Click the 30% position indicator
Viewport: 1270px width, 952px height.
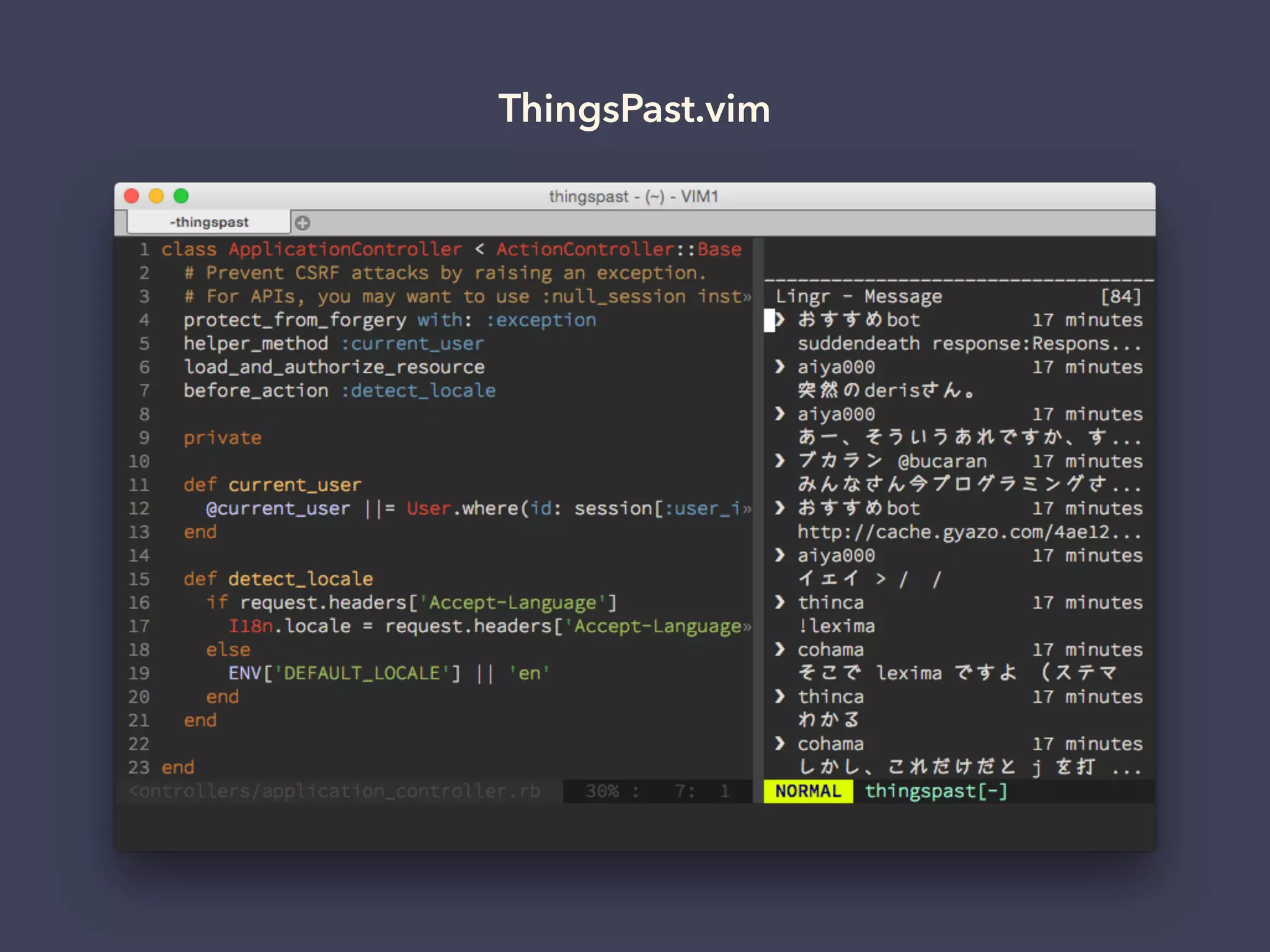coord(602,791)
